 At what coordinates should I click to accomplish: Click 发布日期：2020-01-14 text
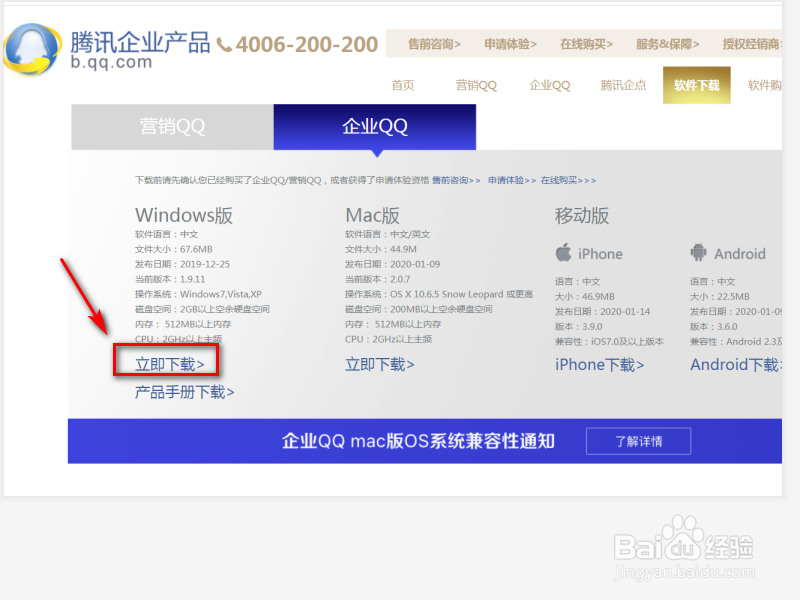603,311
